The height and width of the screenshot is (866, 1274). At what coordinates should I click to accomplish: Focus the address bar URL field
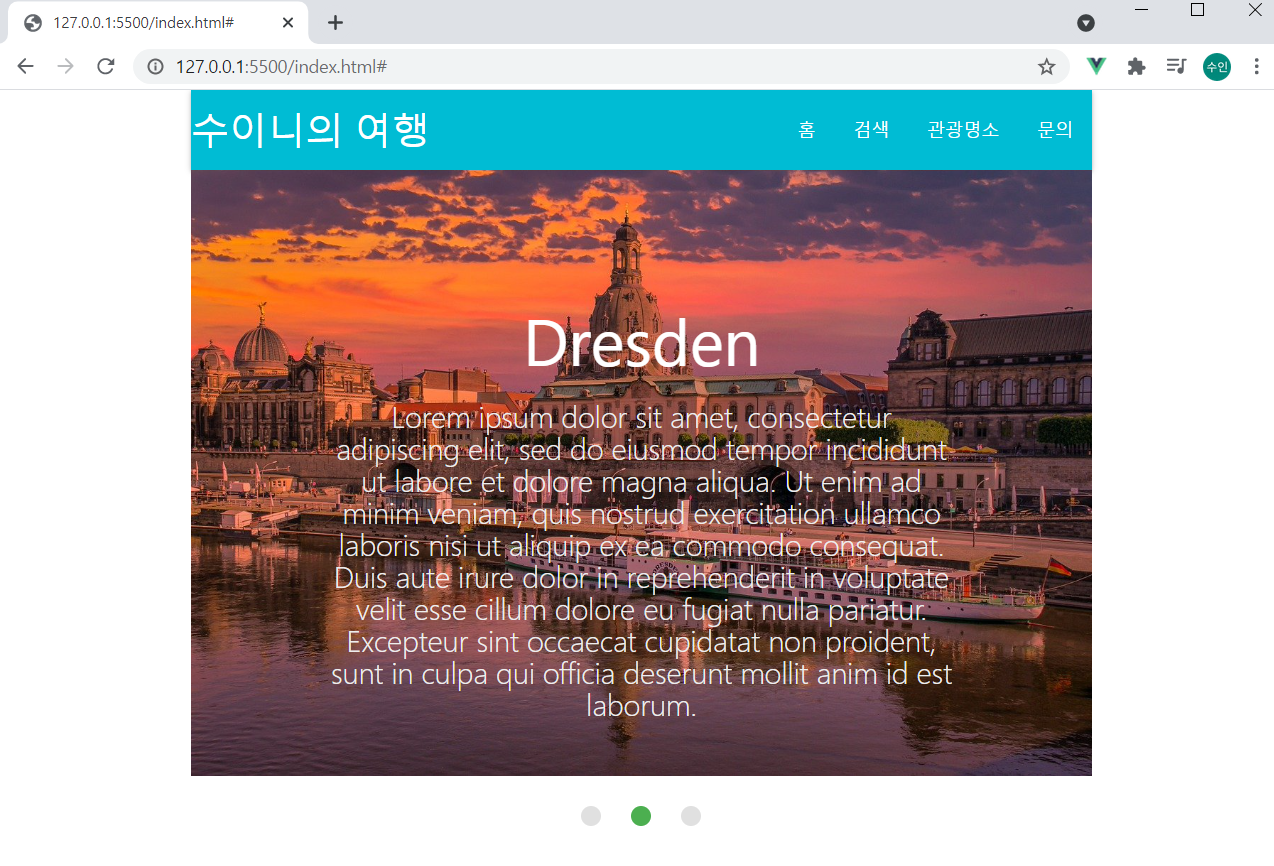point(600,67)
